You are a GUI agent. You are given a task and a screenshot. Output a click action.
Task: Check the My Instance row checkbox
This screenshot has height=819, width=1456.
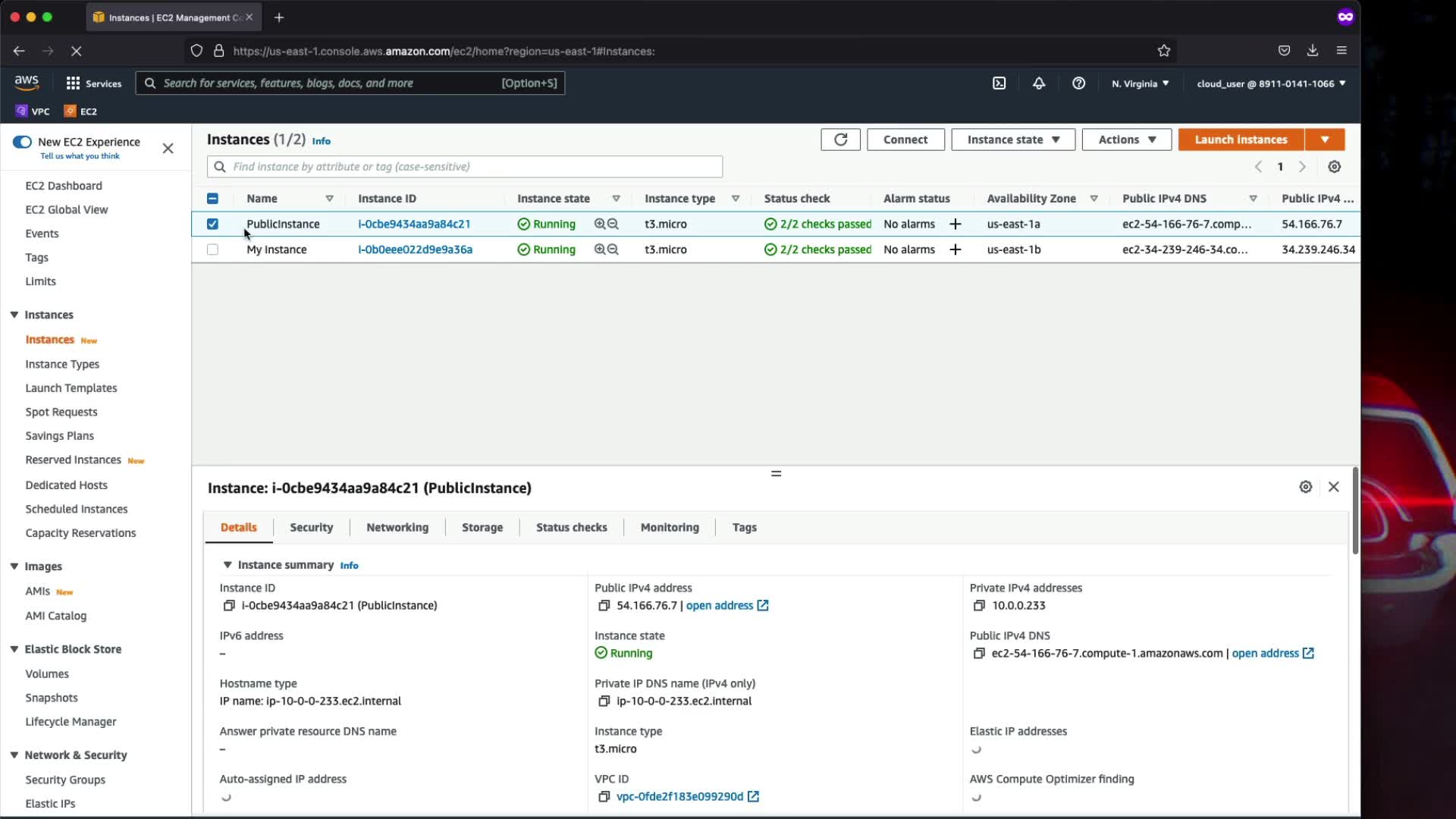[212, 249]
